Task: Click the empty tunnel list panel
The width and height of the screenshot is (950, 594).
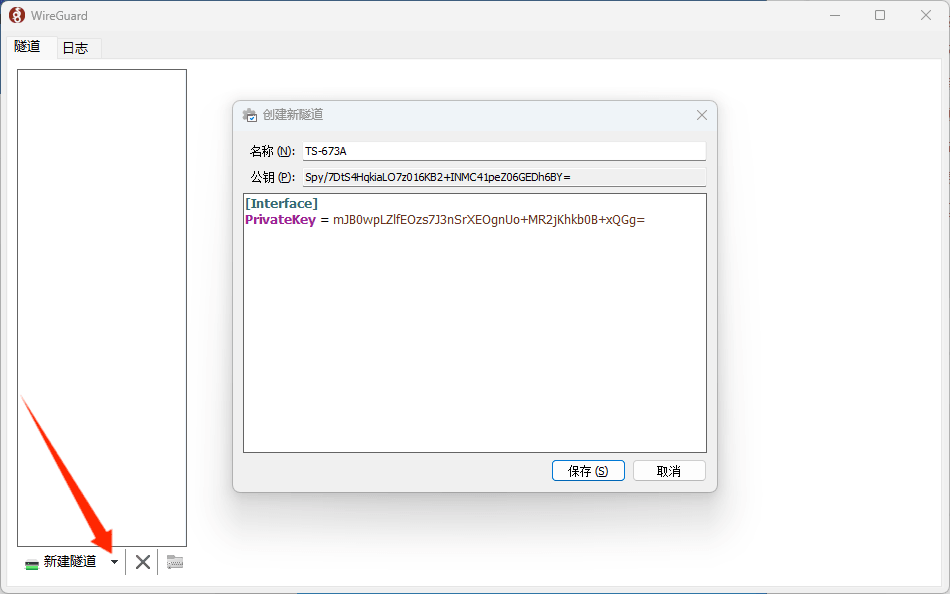Action: (102, 308)
